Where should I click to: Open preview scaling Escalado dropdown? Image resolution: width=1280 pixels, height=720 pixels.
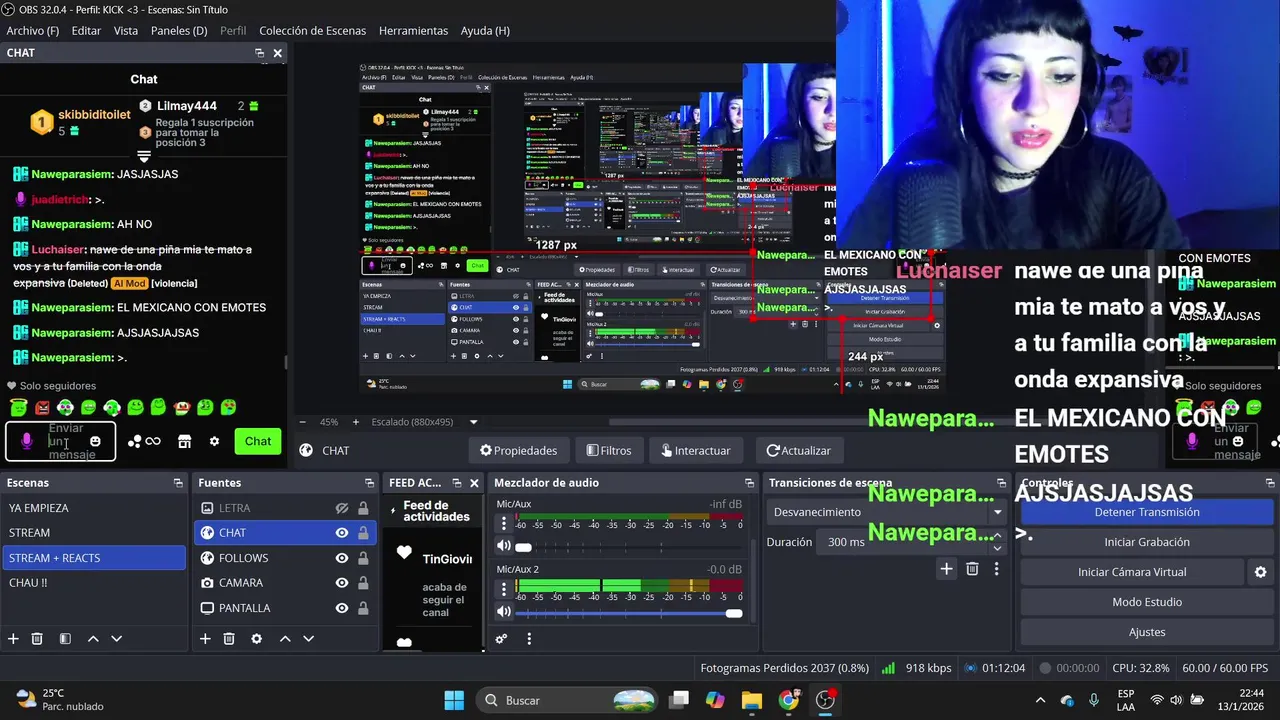(425, 422)
